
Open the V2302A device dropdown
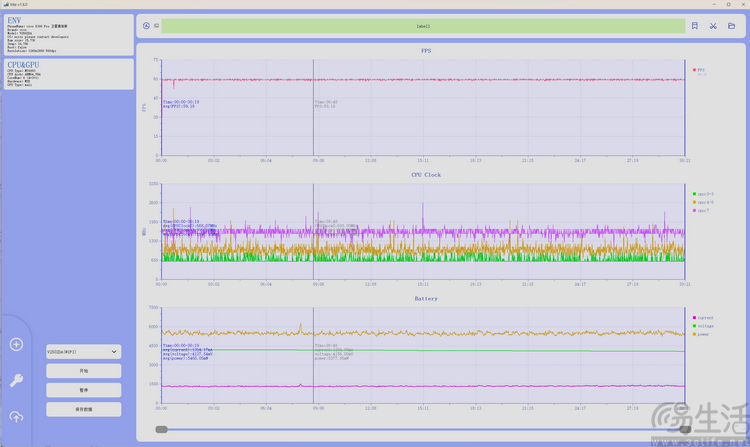point(83,352)
